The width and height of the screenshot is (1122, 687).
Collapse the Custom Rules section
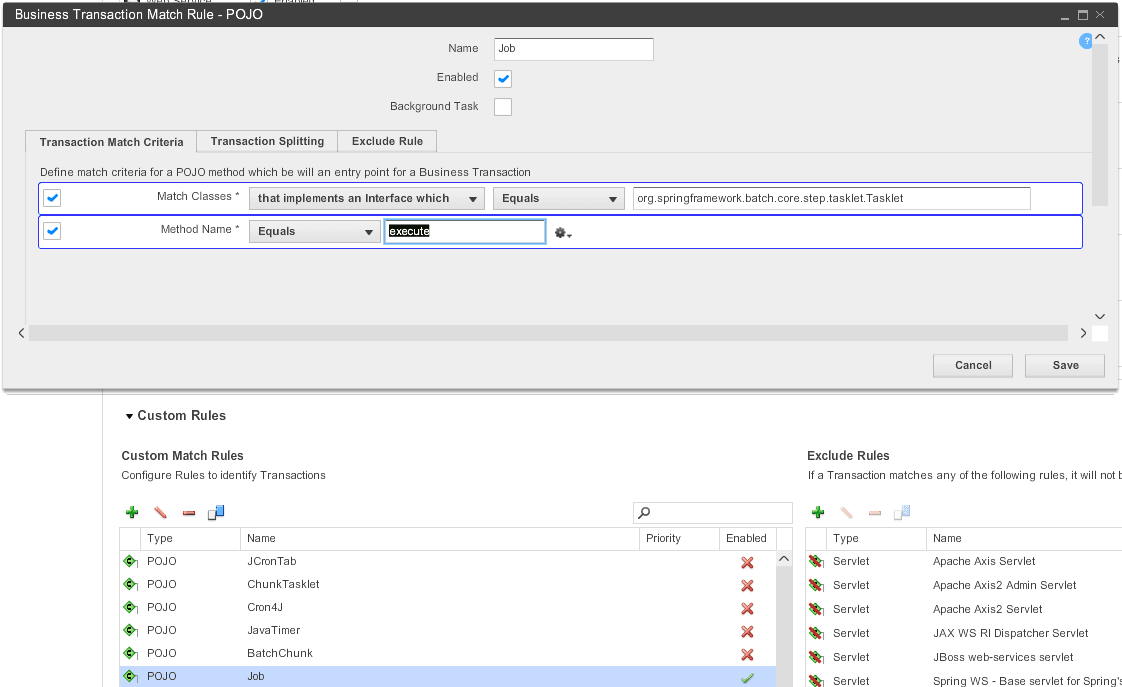click(x=129, y=416)
